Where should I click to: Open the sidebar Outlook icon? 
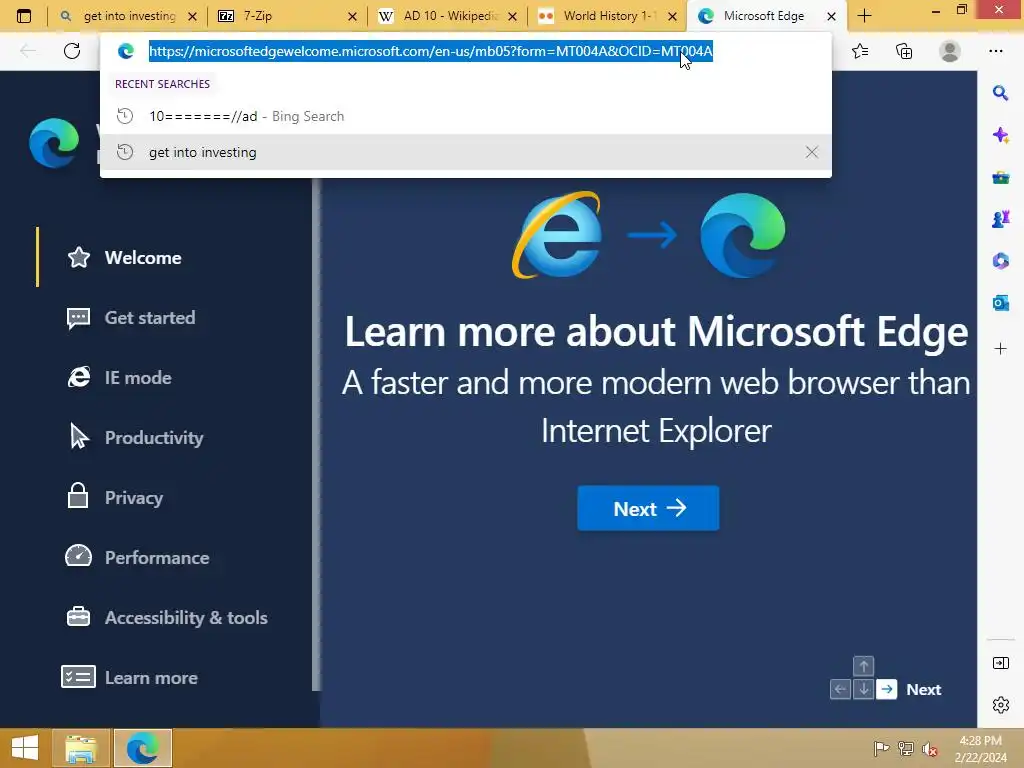point(1000,303)
